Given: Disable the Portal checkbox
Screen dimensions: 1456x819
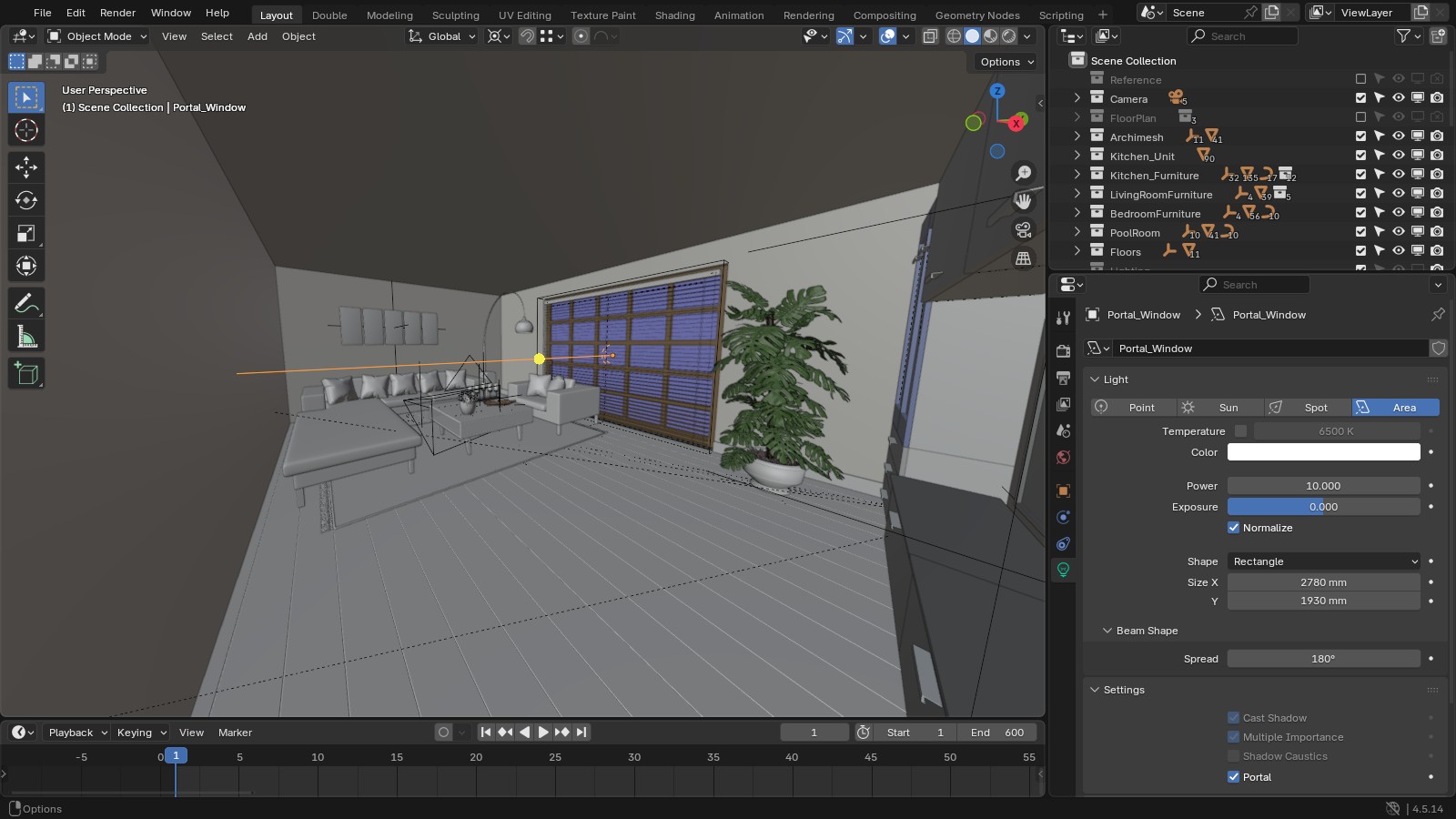Looking at the screenshot, I should (x=1234, y=777).
